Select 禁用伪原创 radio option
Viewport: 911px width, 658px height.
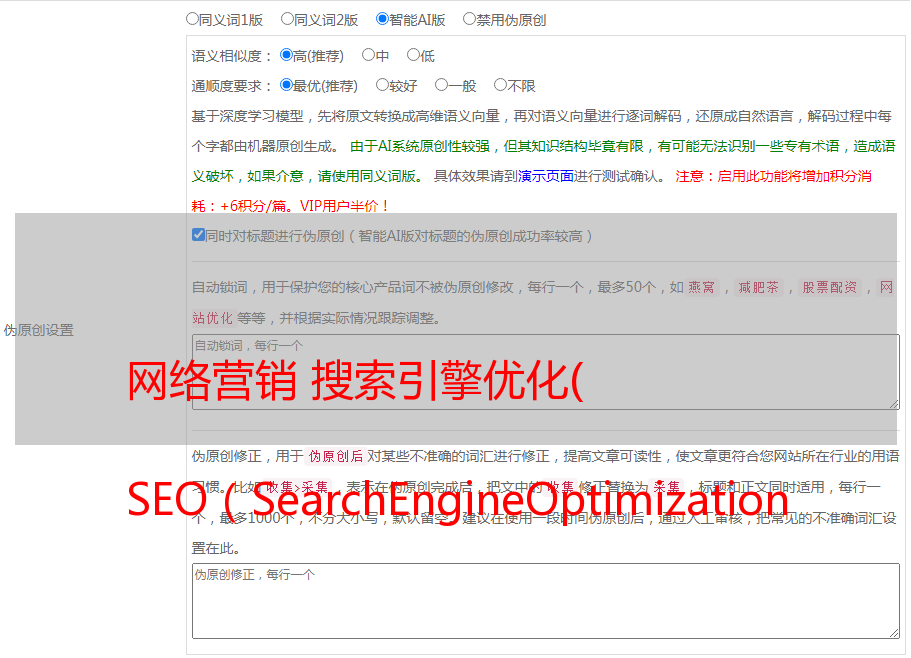click(x=469, y=19)
